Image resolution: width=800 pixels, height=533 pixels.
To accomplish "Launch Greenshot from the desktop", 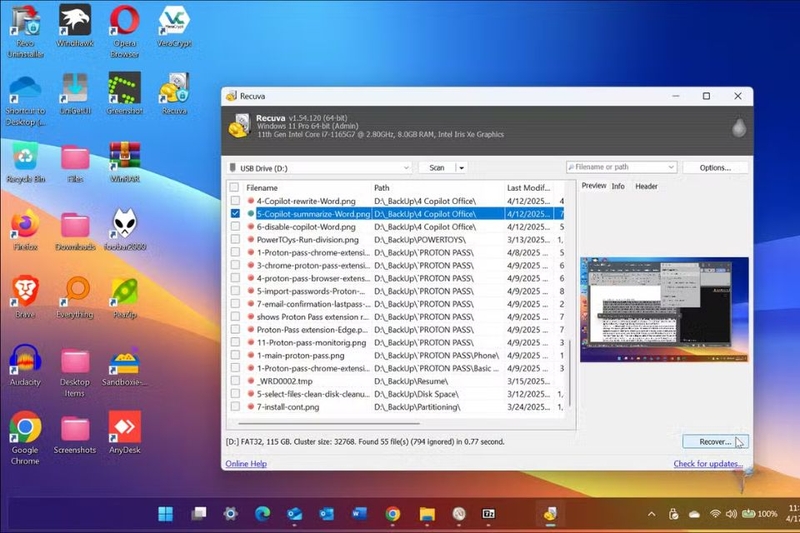I will coord(124,94).
